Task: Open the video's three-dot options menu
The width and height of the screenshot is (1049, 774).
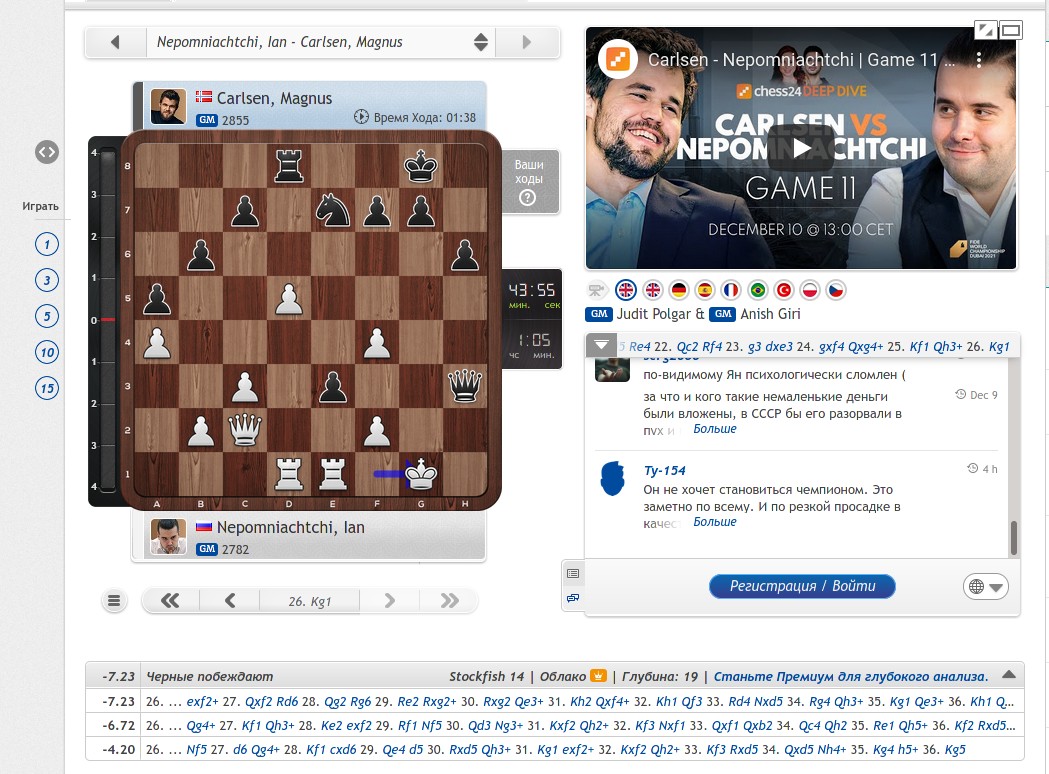Action: click(979, 60)
